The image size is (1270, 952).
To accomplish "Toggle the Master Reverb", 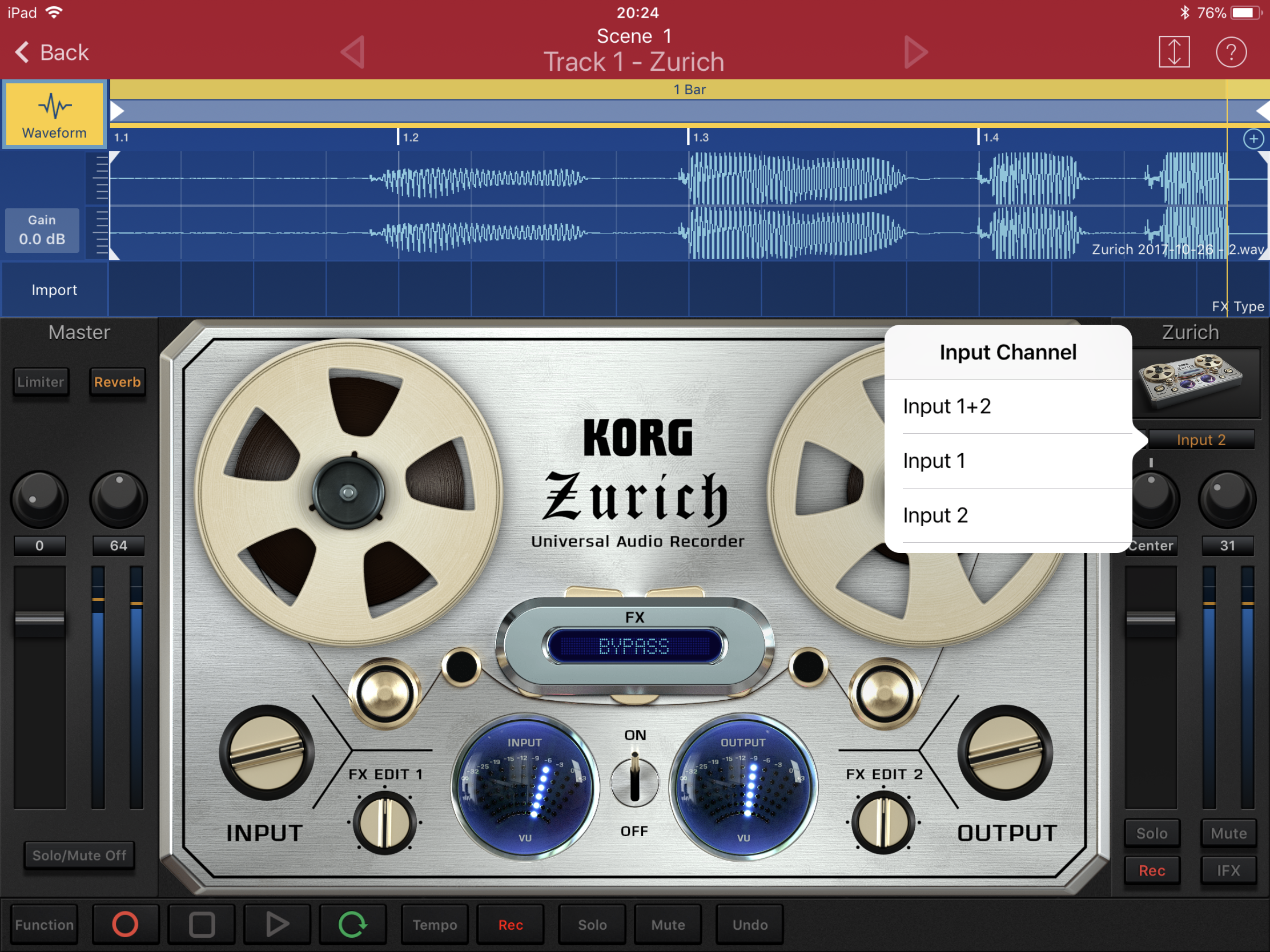I will 117,382.
